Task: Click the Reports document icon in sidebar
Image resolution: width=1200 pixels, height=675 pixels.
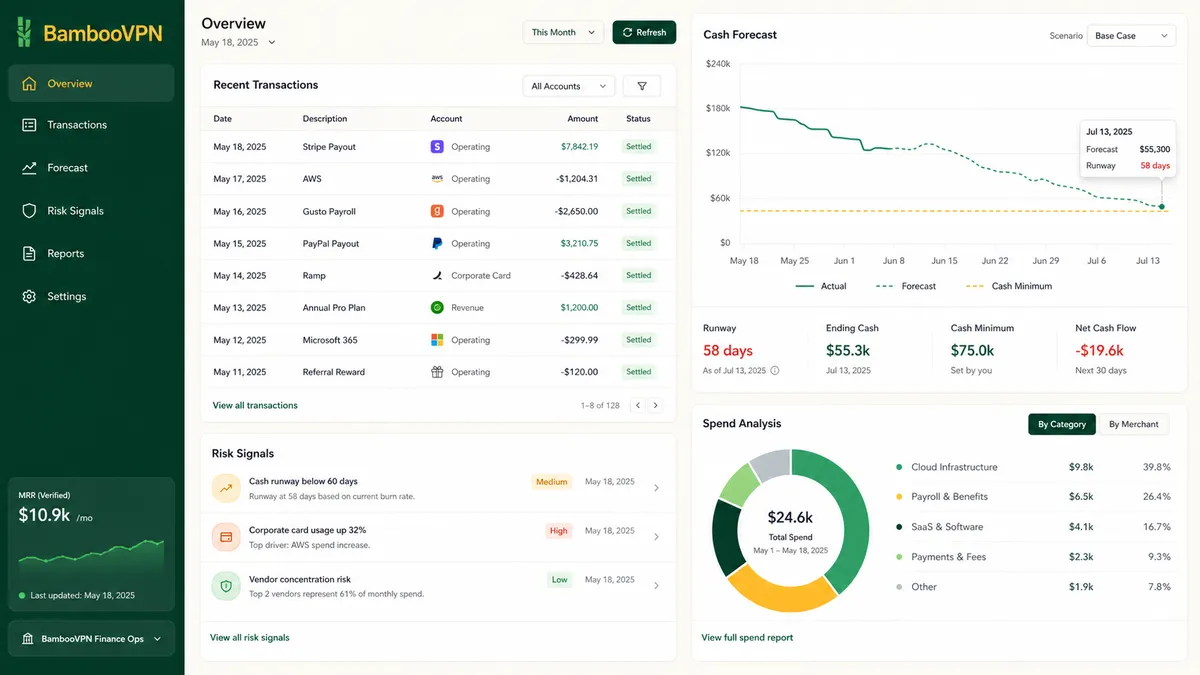Action: tap(29, 254)
